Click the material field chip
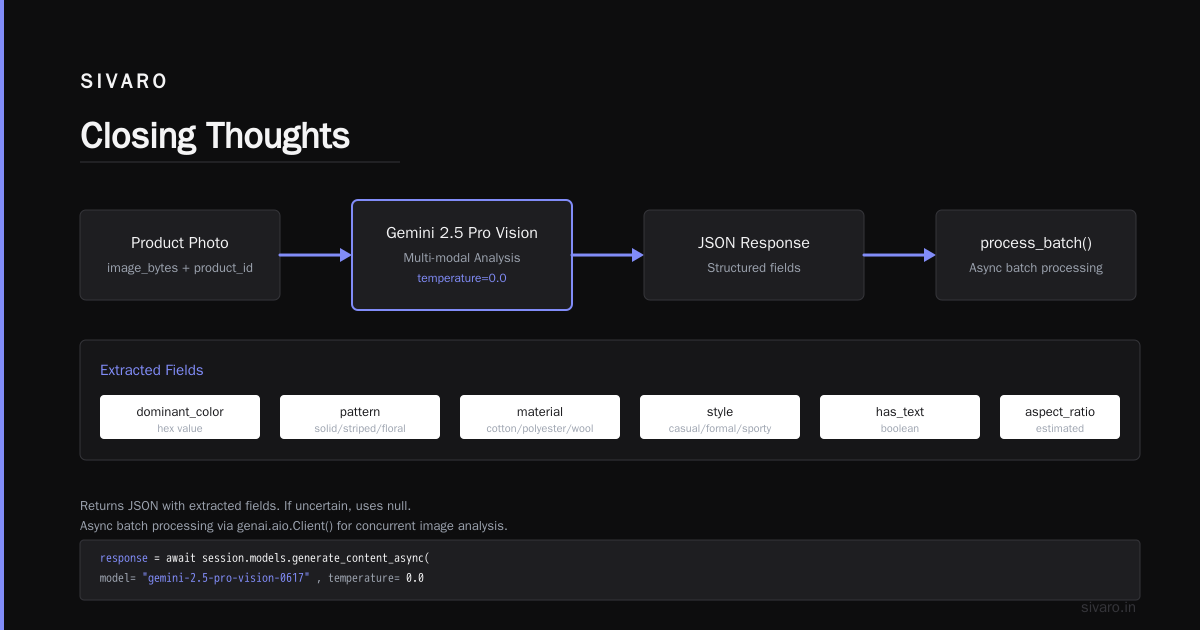1200x630 pixels. click(x=540, y=417)
